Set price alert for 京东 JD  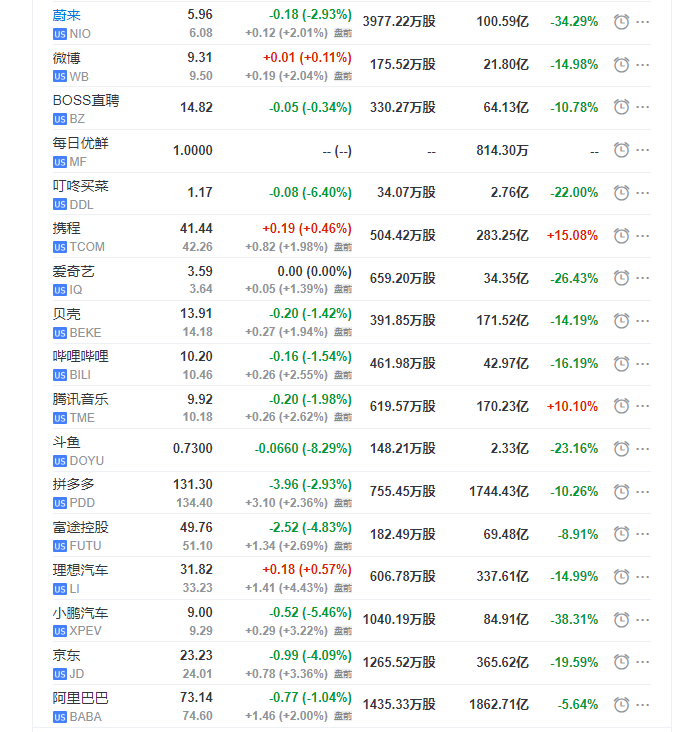[621, 662]
